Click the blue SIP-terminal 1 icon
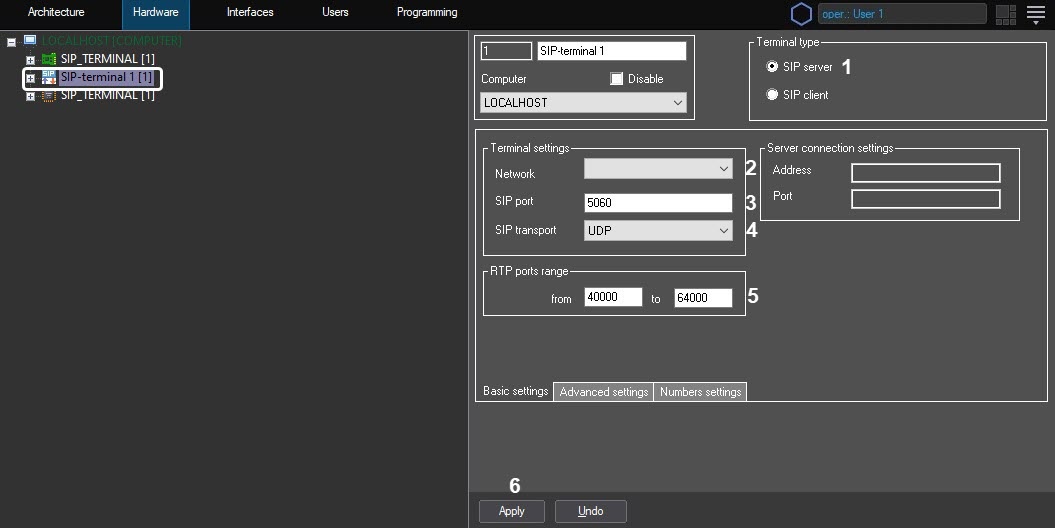1055x528 pixels. 48,77
